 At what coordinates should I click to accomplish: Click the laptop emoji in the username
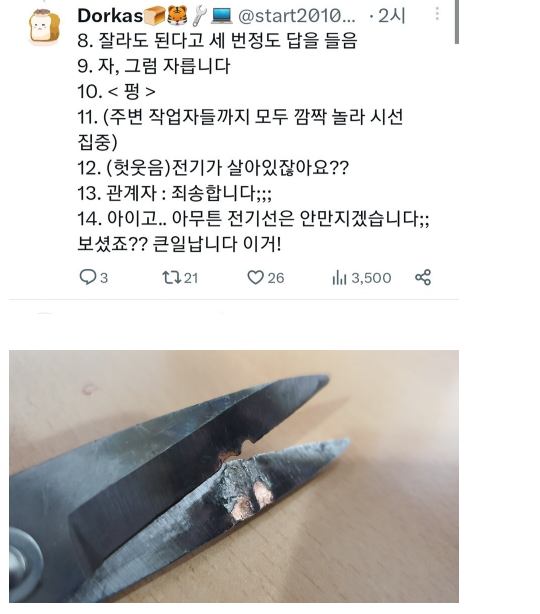click(x=222, y=16)
